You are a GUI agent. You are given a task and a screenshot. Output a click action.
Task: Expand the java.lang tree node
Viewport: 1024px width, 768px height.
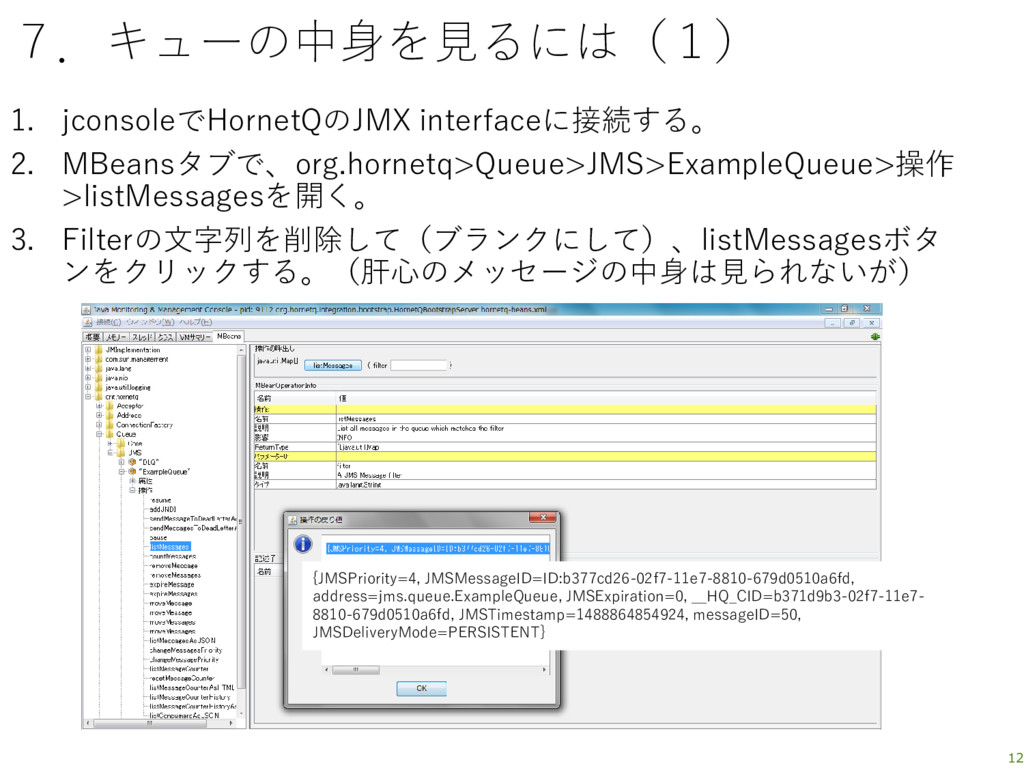click(x=88, y=368)
